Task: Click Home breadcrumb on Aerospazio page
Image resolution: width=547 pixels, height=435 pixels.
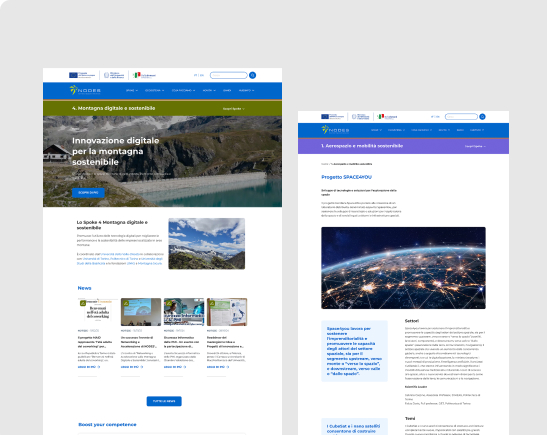Action: click(324, 164)
